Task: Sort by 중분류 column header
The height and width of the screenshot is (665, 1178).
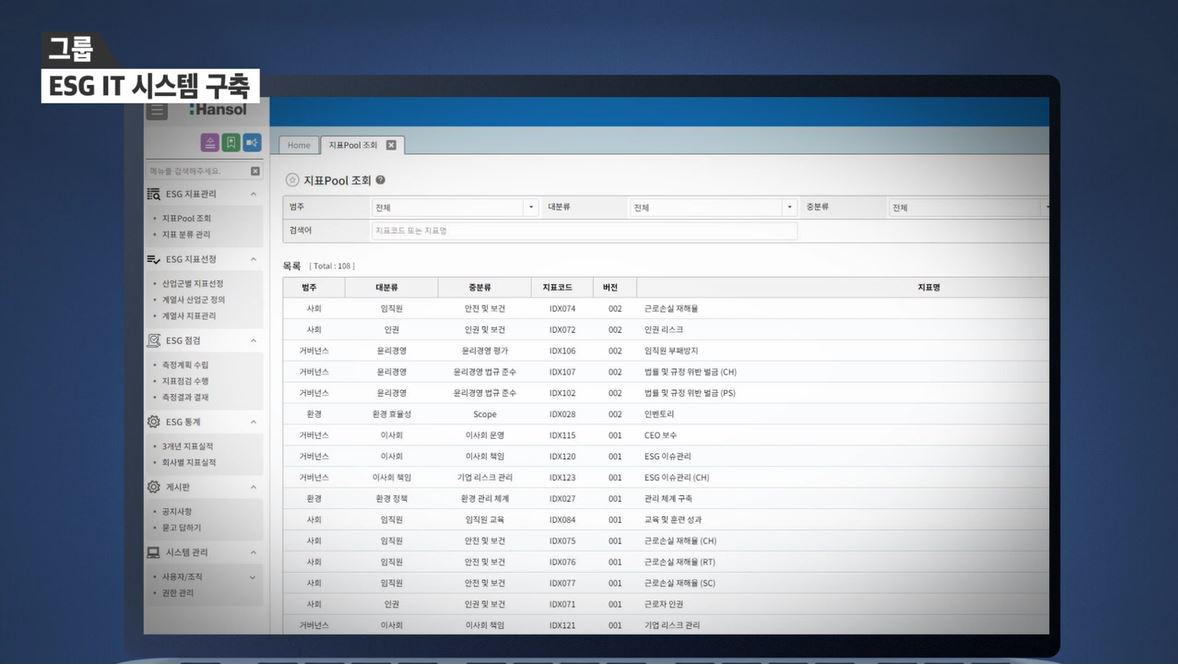Action: [485, 287]
